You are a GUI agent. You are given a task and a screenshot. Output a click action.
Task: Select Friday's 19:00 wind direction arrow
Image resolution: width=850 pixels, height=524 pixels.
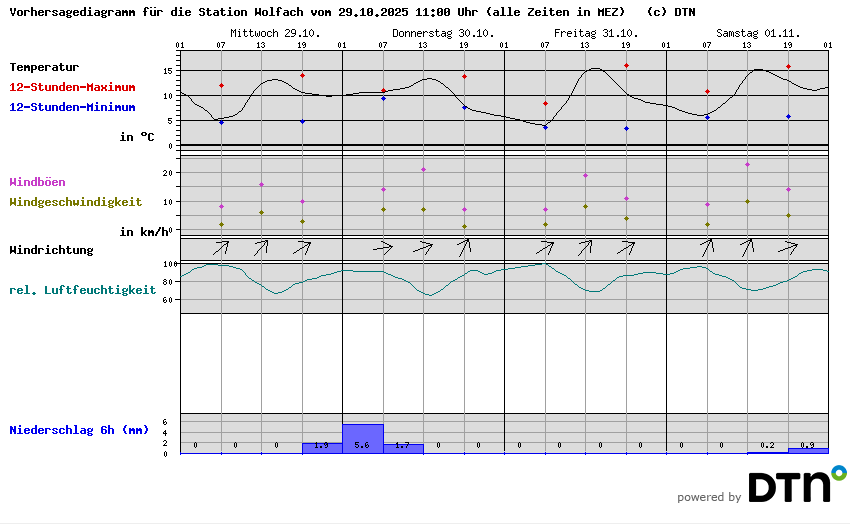(626, 246)
